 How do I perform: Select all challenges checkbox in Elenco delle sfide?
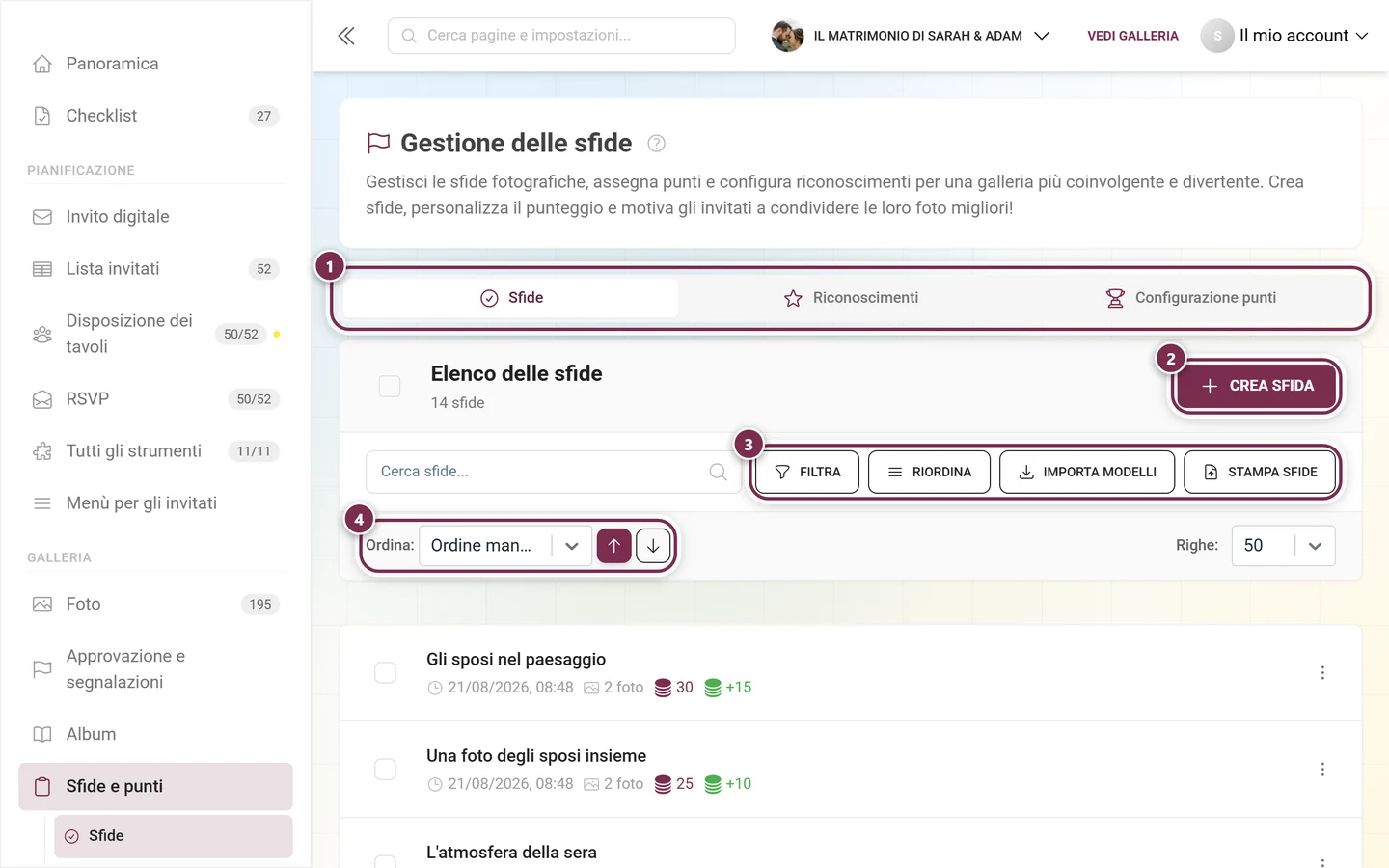(390, 387)
